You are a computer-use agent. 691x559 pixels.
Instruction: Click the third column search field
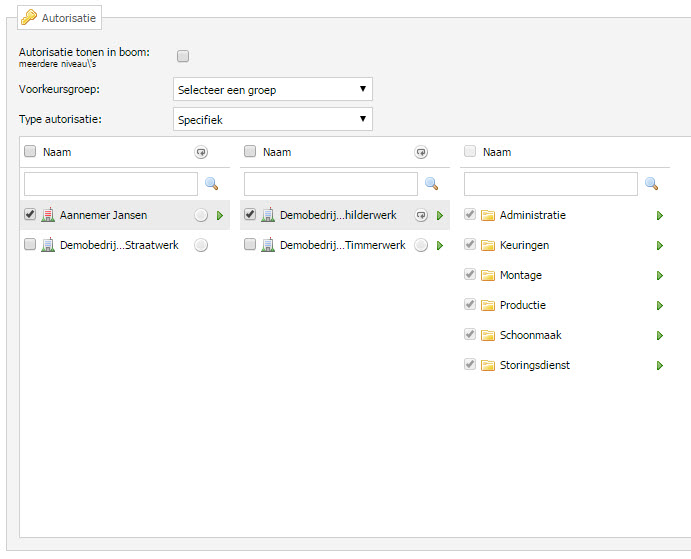click(551, 184)
